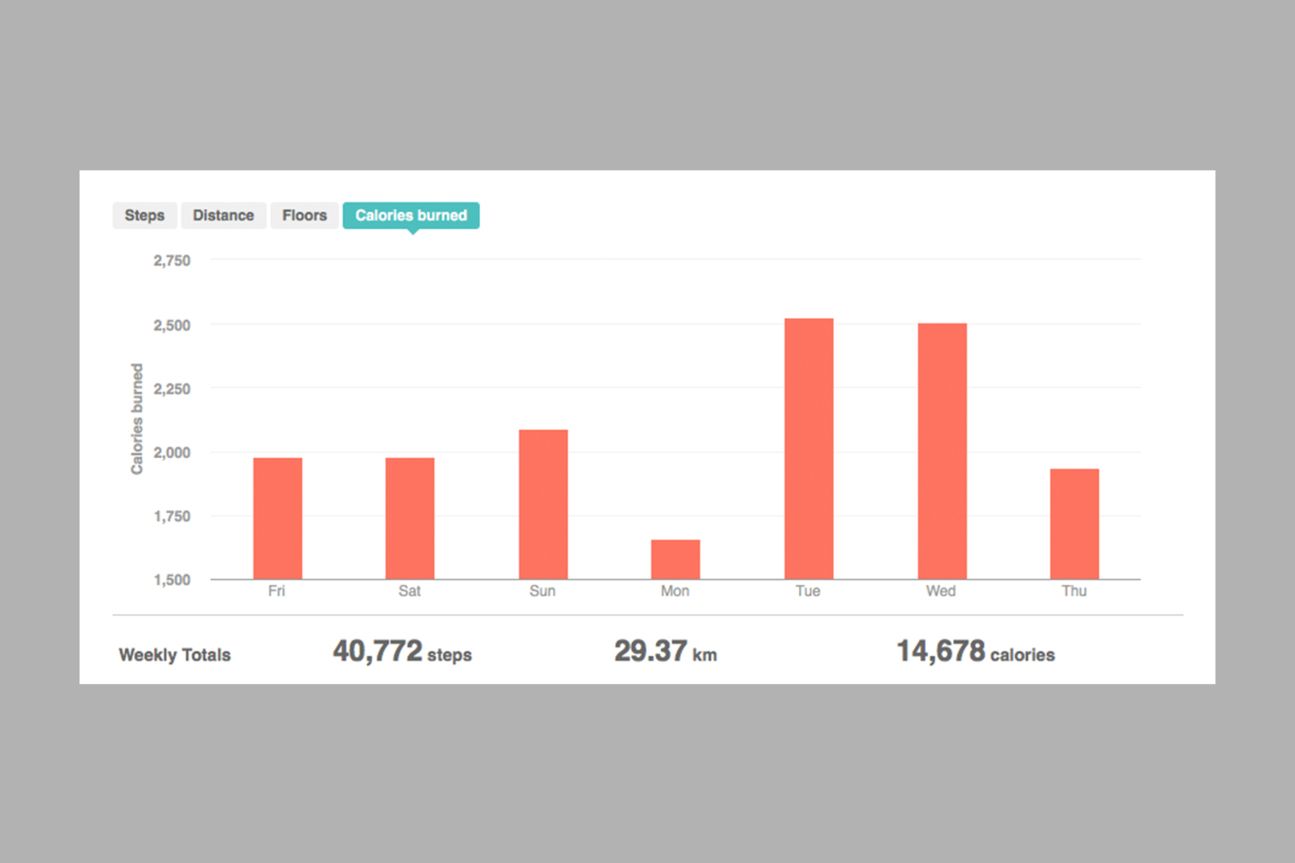The width and height of the screenshot is (1295, 863).
Task: Click the Wed axis label
Action: tap(941, 591)
